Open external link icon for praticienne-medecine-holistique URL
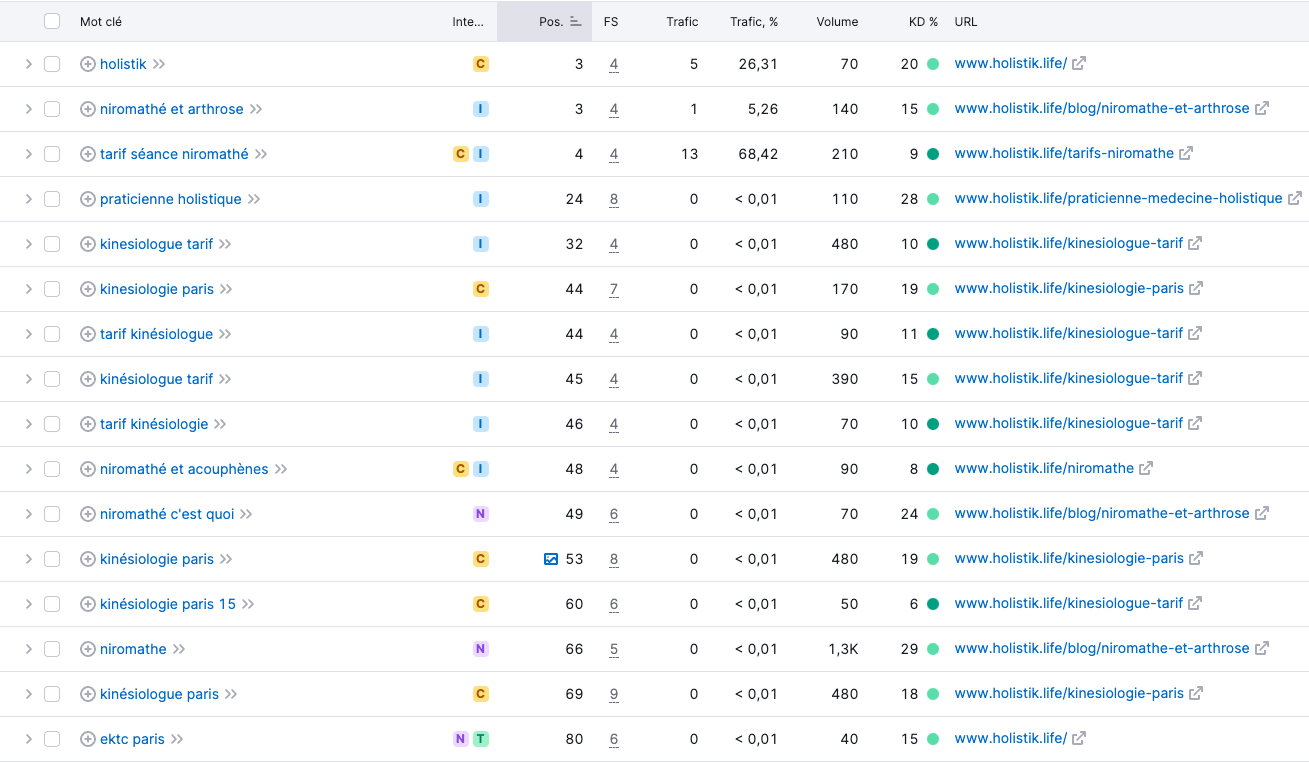This screenshot has width=1309, height=762. tap(1295, 198)
